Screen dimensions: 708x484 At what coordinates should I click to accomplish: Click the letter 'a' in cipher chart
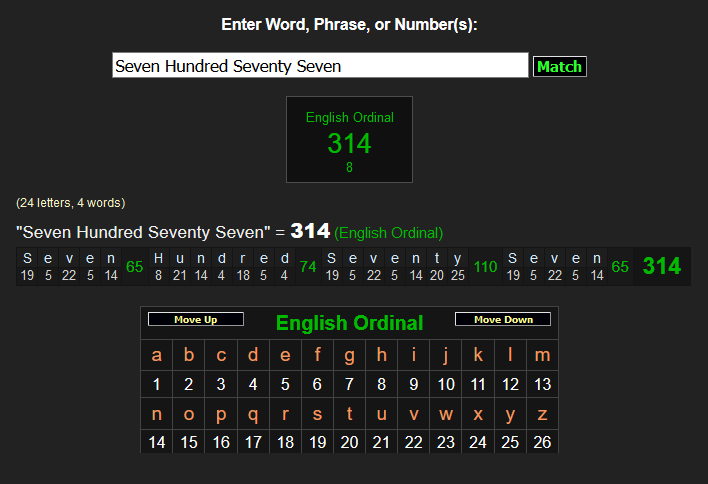(156, 355)
